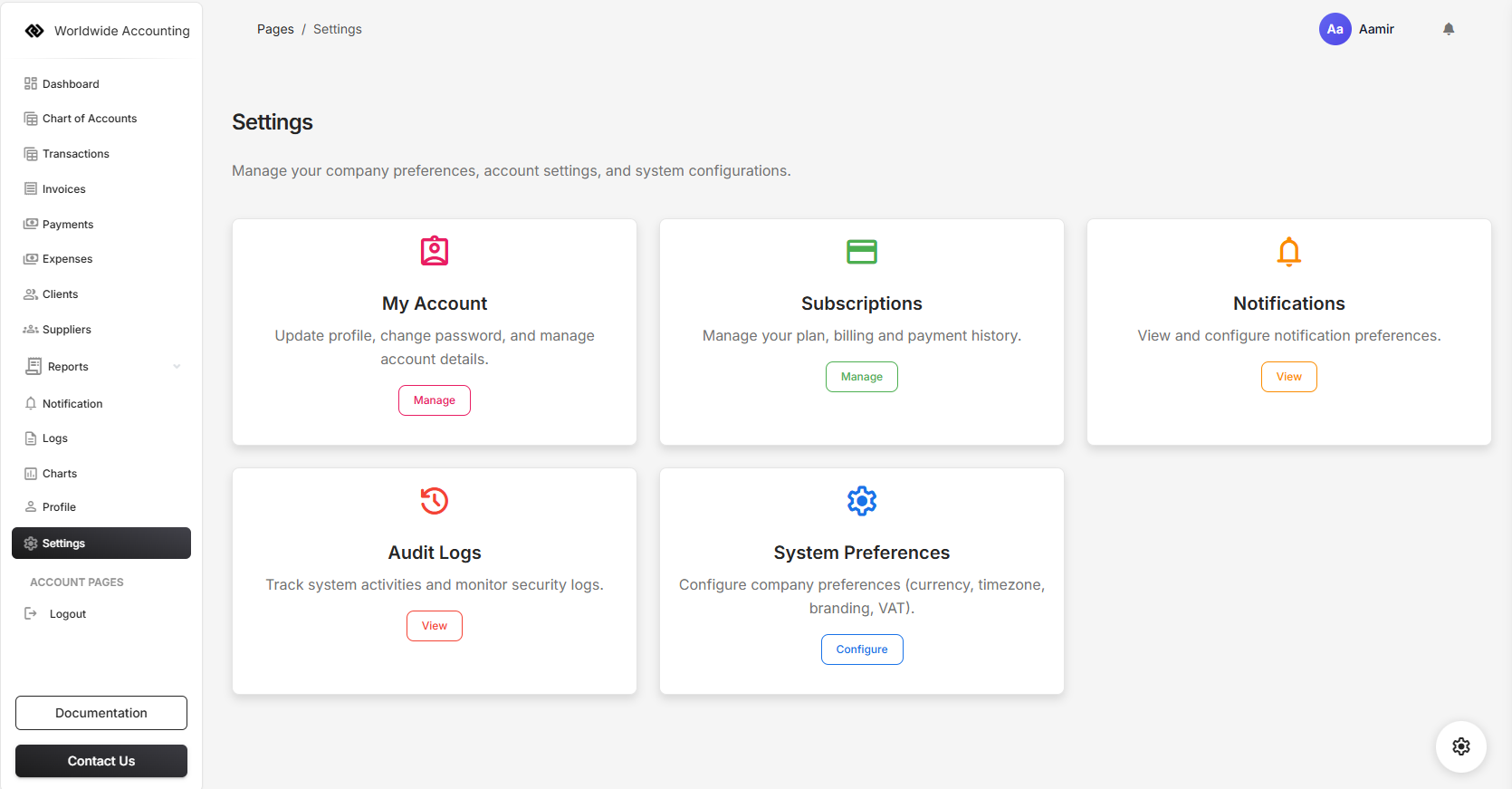Open Chart of Accounts page
Viewport: 1512px width, 789px height.
coord(89,119)
